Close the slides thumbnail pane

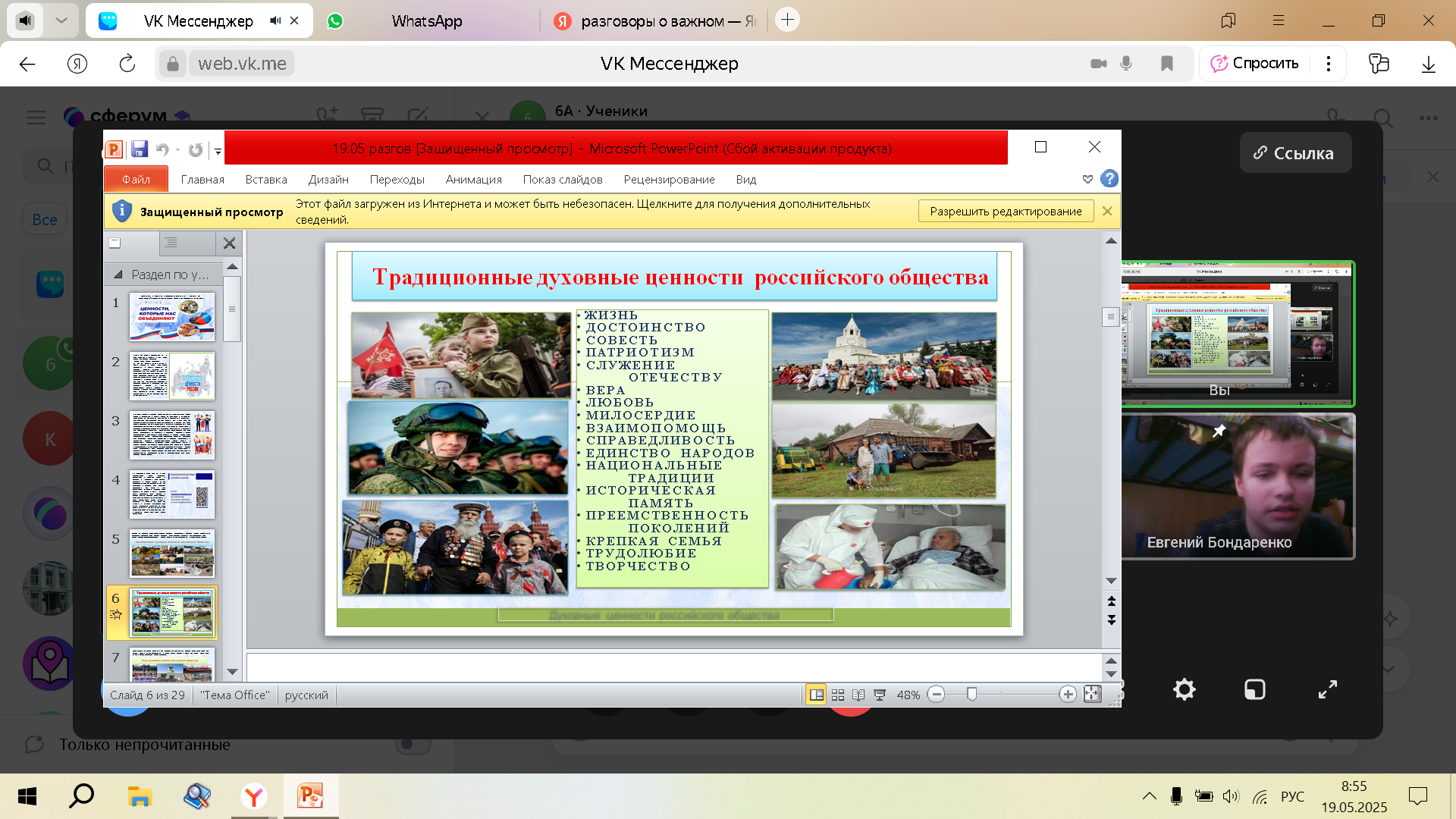pos(229,243)
